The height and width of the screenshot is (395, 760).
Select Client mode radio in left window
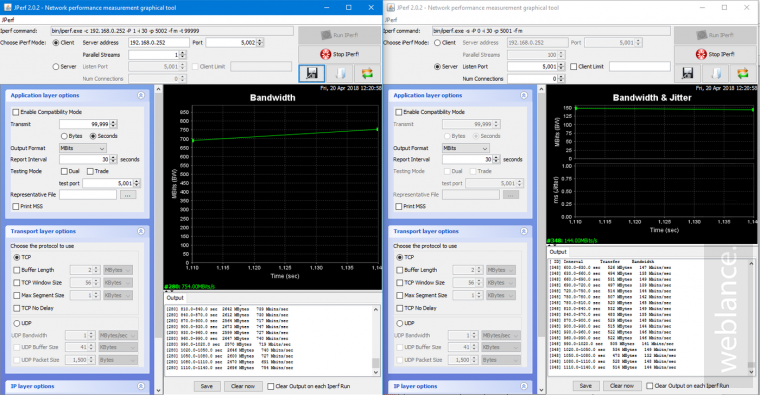click(x=56, y=43)
